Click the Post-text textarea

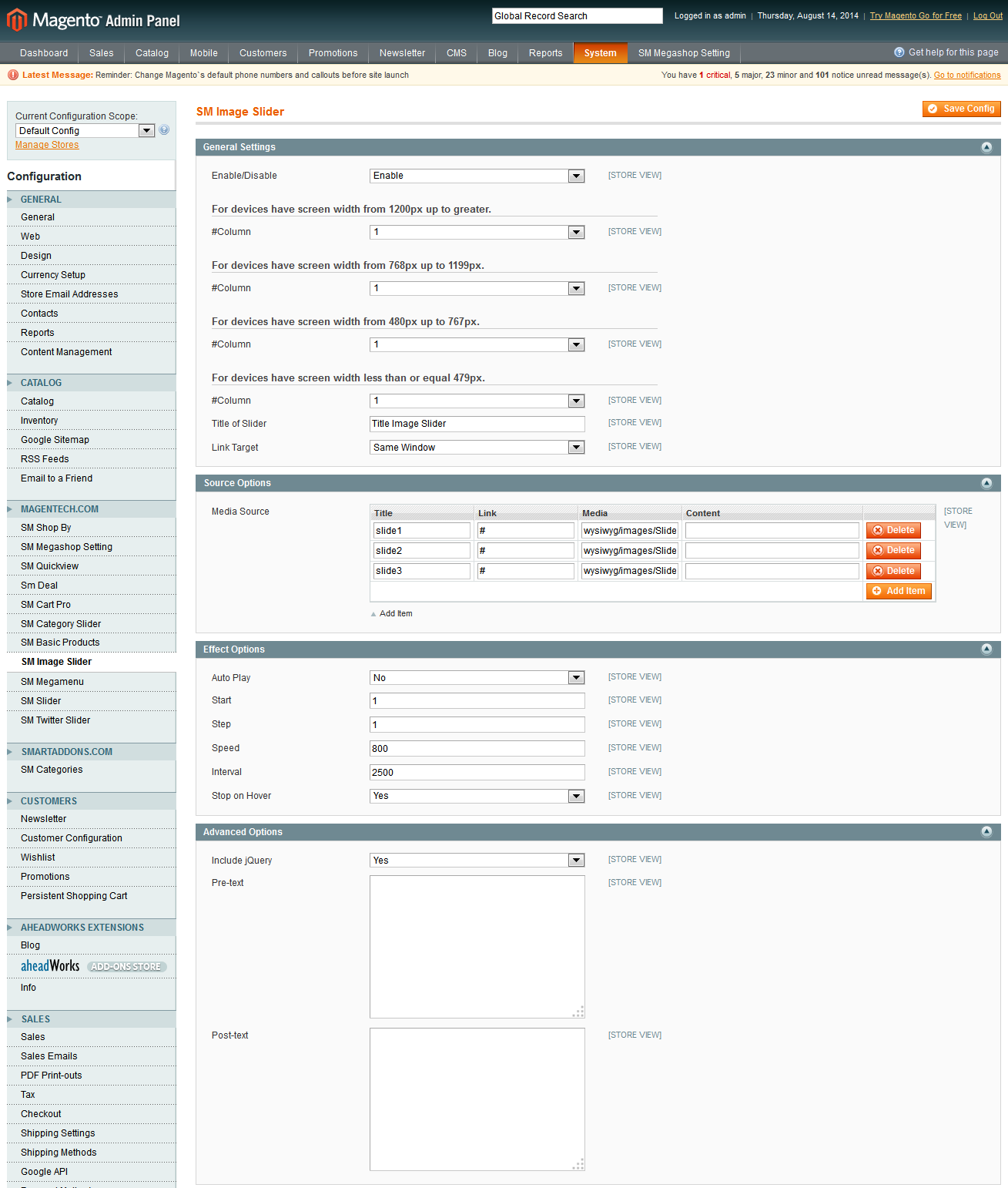pyautogui.click(x=477, y=1099)
